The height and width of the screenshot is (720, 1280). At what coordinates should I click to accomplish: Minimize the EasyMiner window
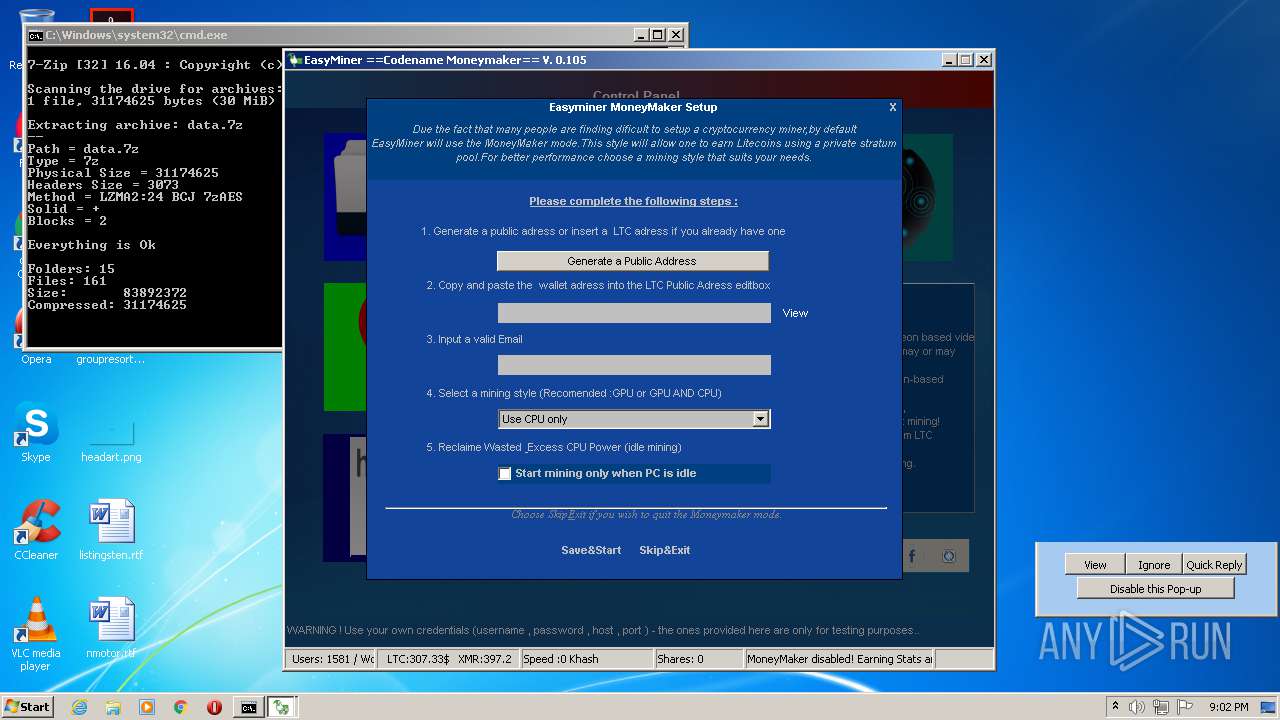949,60
